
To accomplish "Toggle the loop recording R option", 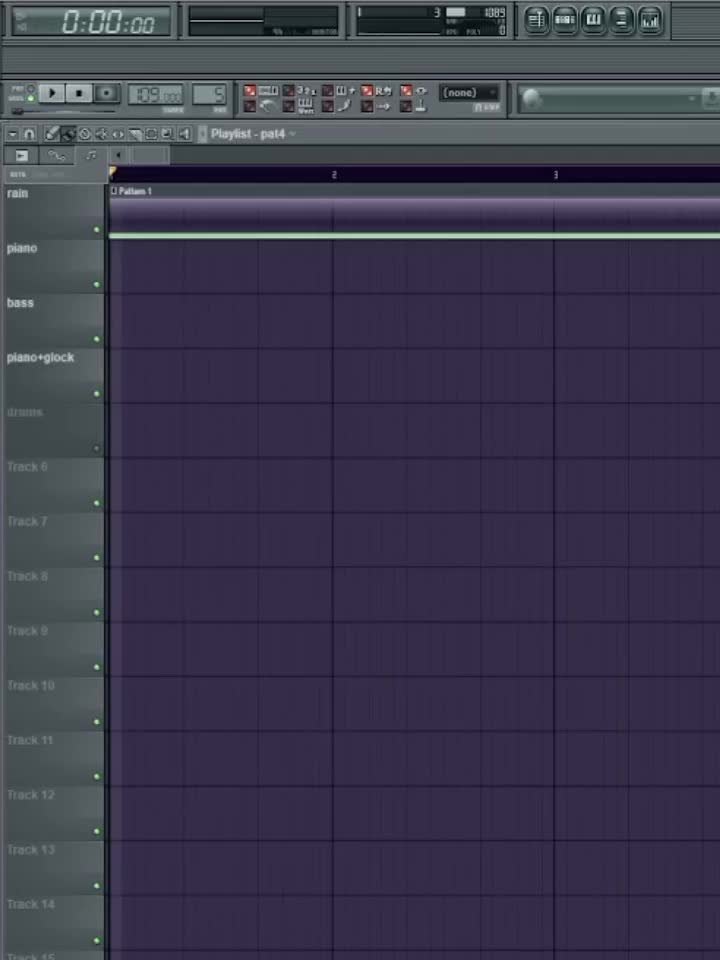I will [x=367, y=91].
